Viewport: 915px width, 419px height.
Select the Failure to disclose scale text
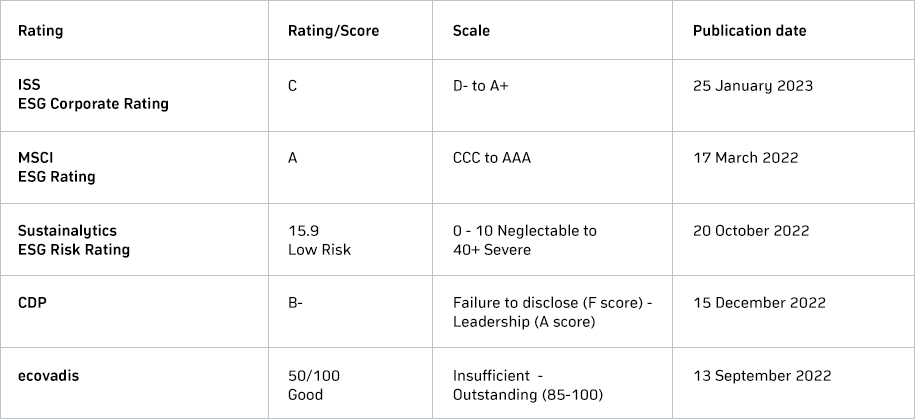click(x=553, y=312)
